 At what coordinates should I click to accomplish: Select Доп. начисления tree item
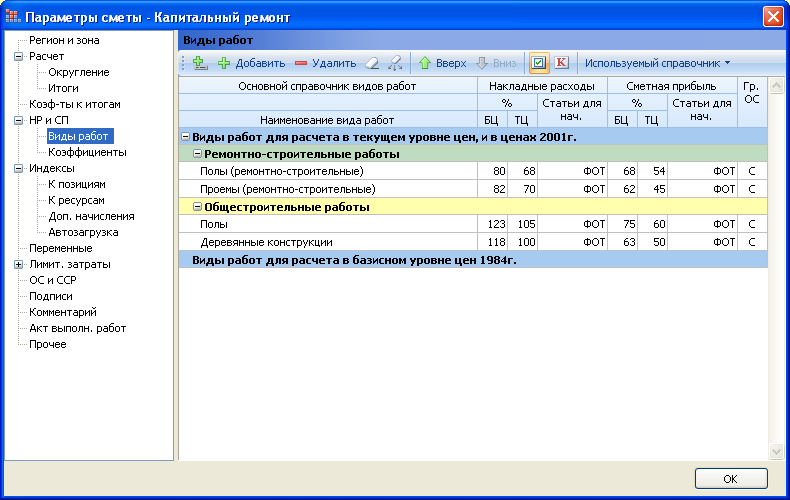(91, 216)
